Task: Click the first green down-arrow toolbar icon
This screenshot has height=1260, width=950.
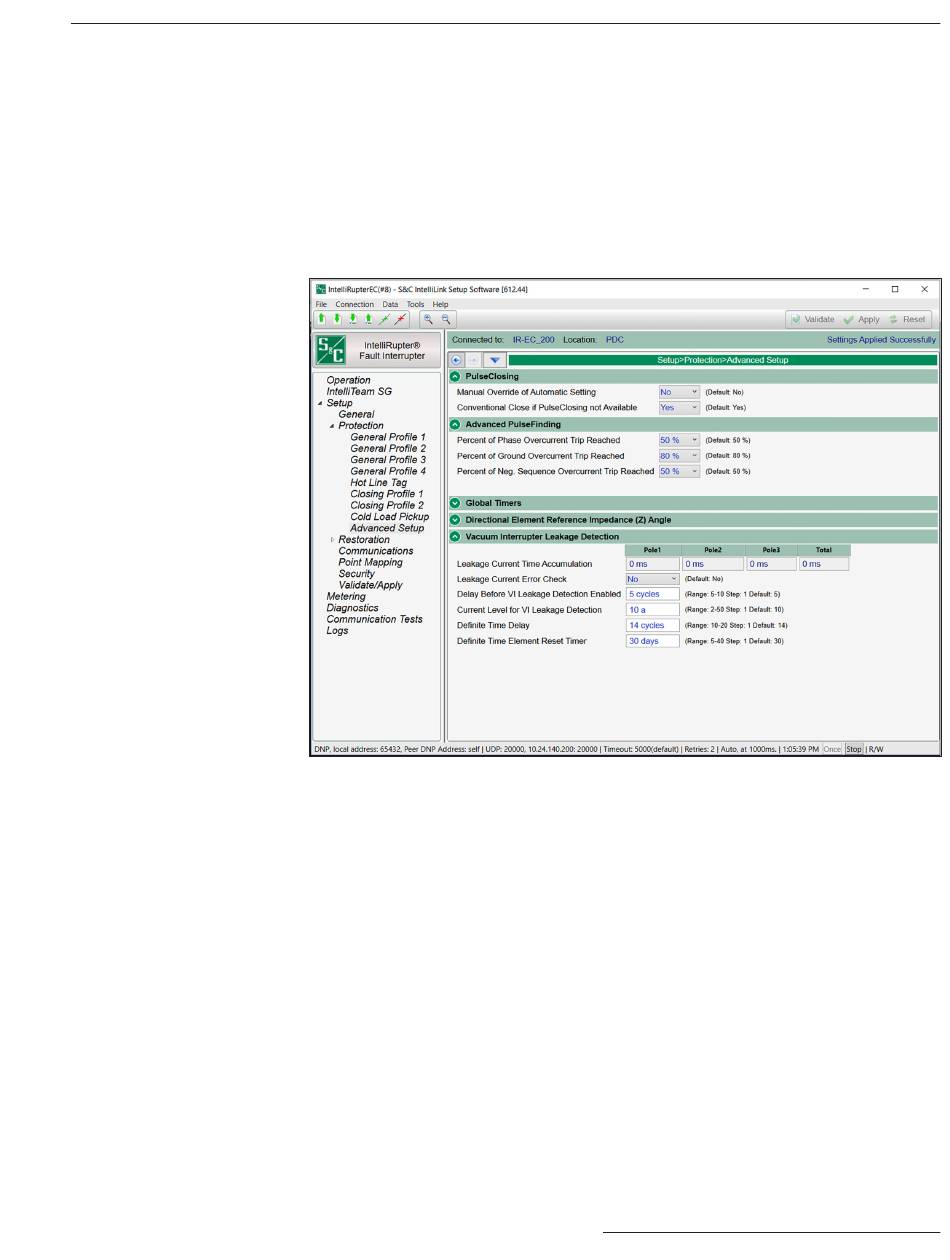Action: tap(337, 319)
